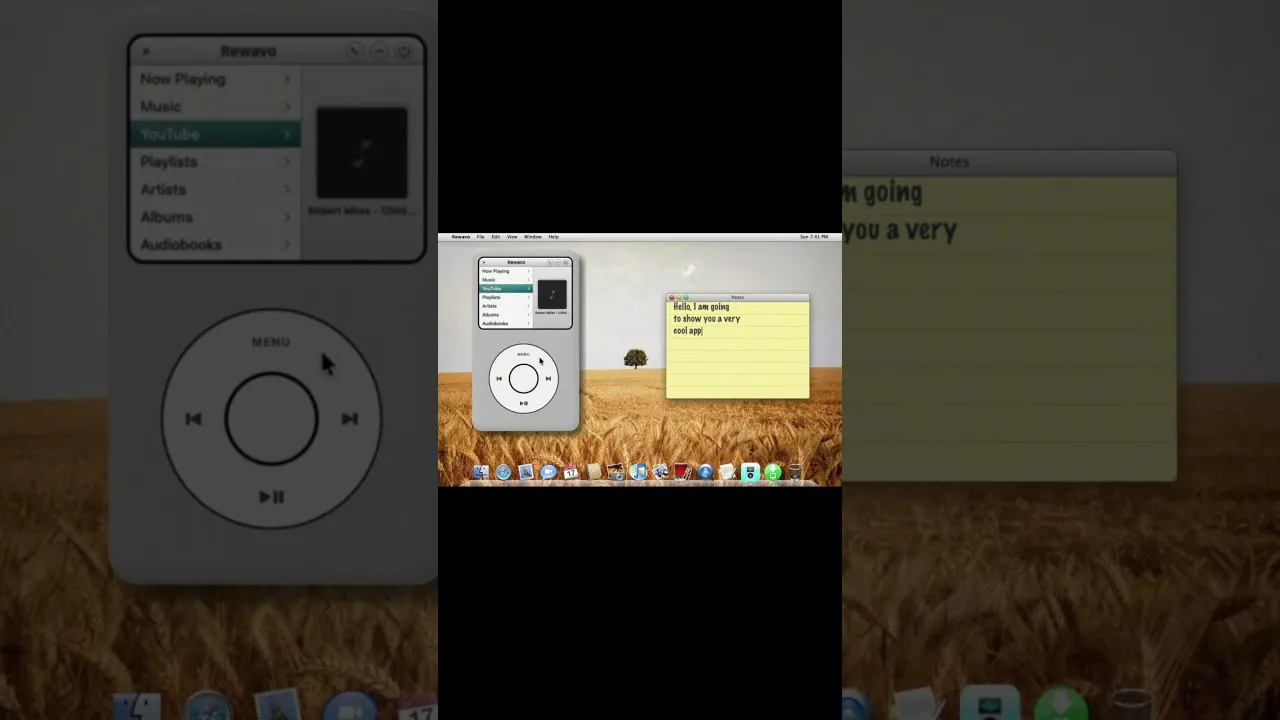This screenshot has height=720, width=1280.
Task: Open the iChat video bubble dock icon
Action: click(x=548, y=472)
